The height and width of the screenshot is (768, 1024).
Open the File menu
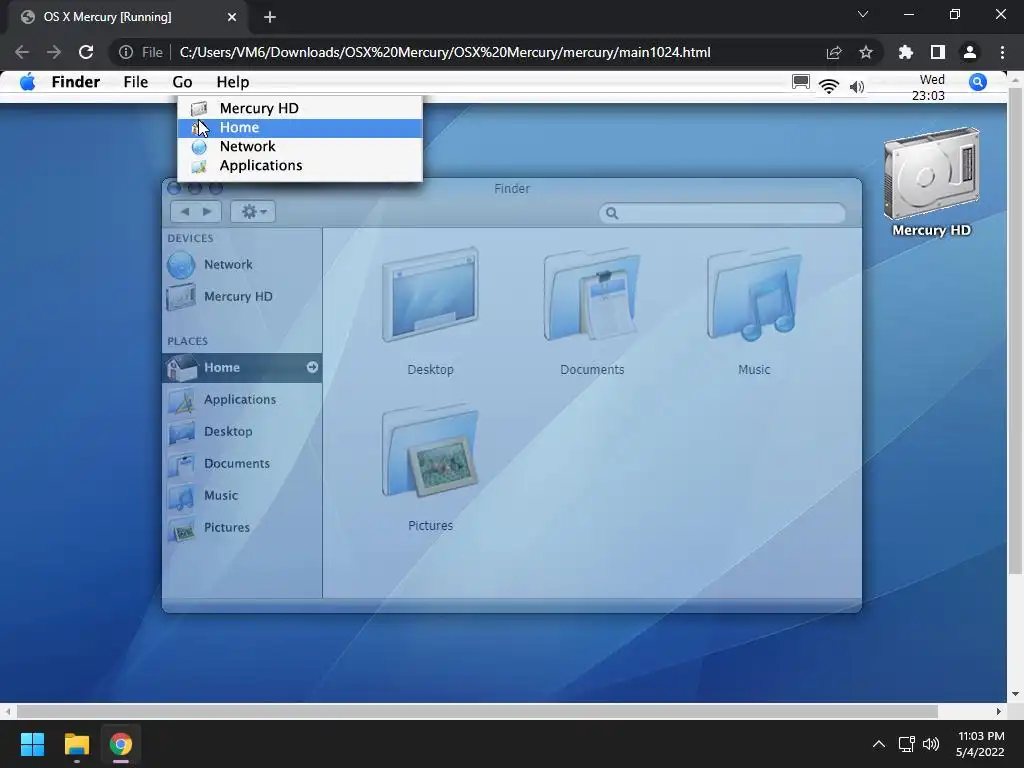pyautogui.click(x=136, y=82)
